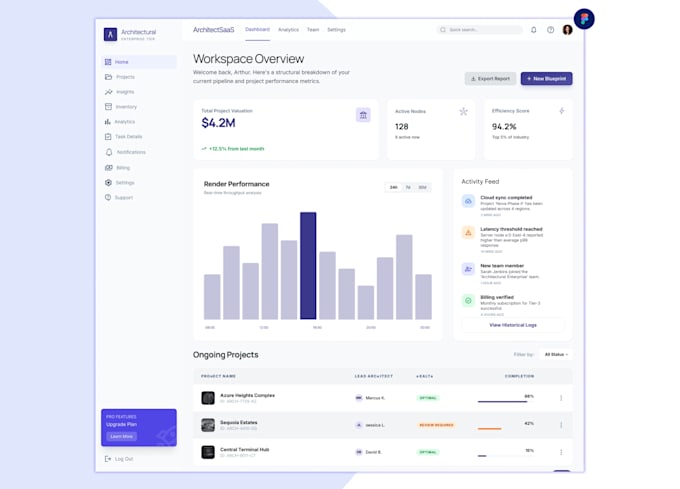The height and width of the screenshot is (489, 680).
Task: Click the Quick search input field
Action: (480, 30)
